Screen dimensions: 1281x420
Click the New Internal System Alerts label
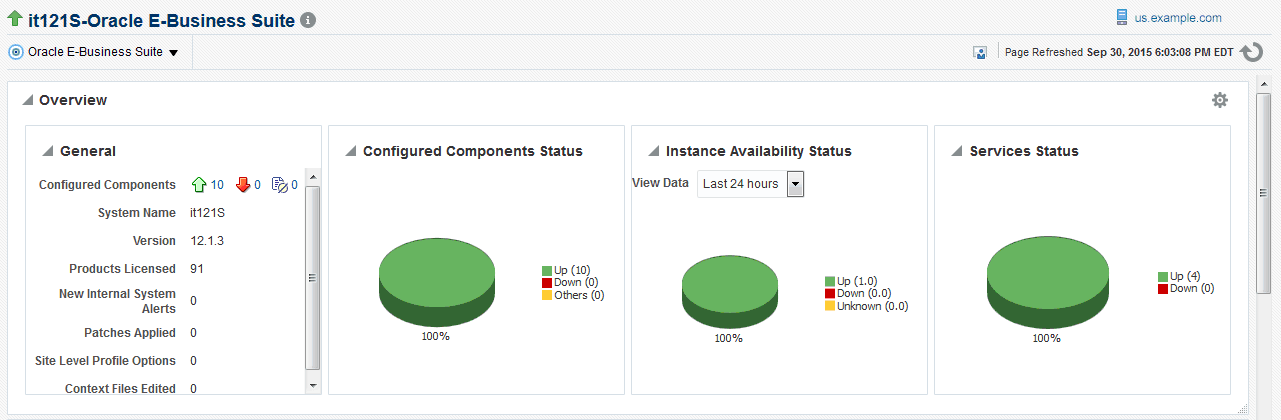point(117,301)
